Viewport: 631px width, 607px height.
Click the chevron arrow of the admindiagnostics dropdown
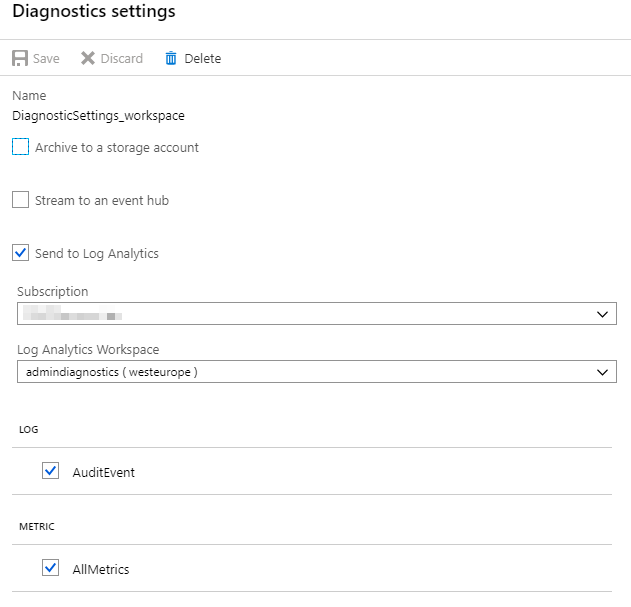pos(602,372)
